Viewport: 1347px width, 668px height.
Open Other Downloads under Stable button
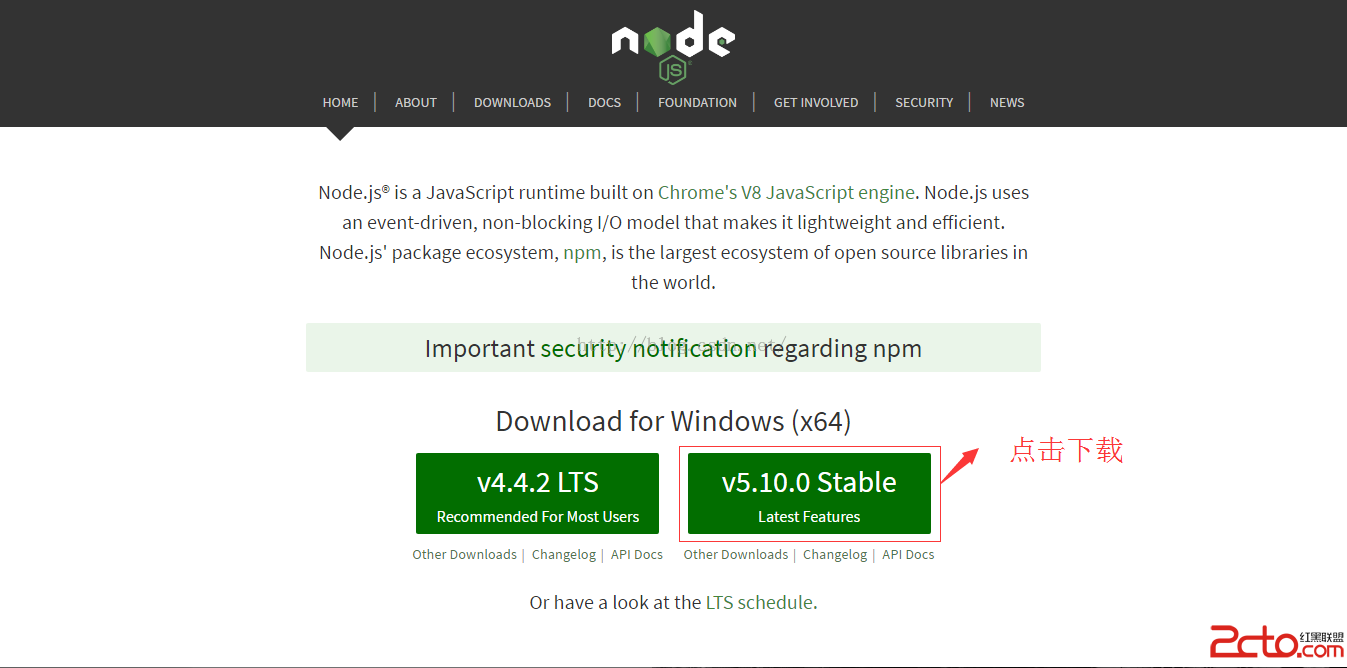[735, 554]
